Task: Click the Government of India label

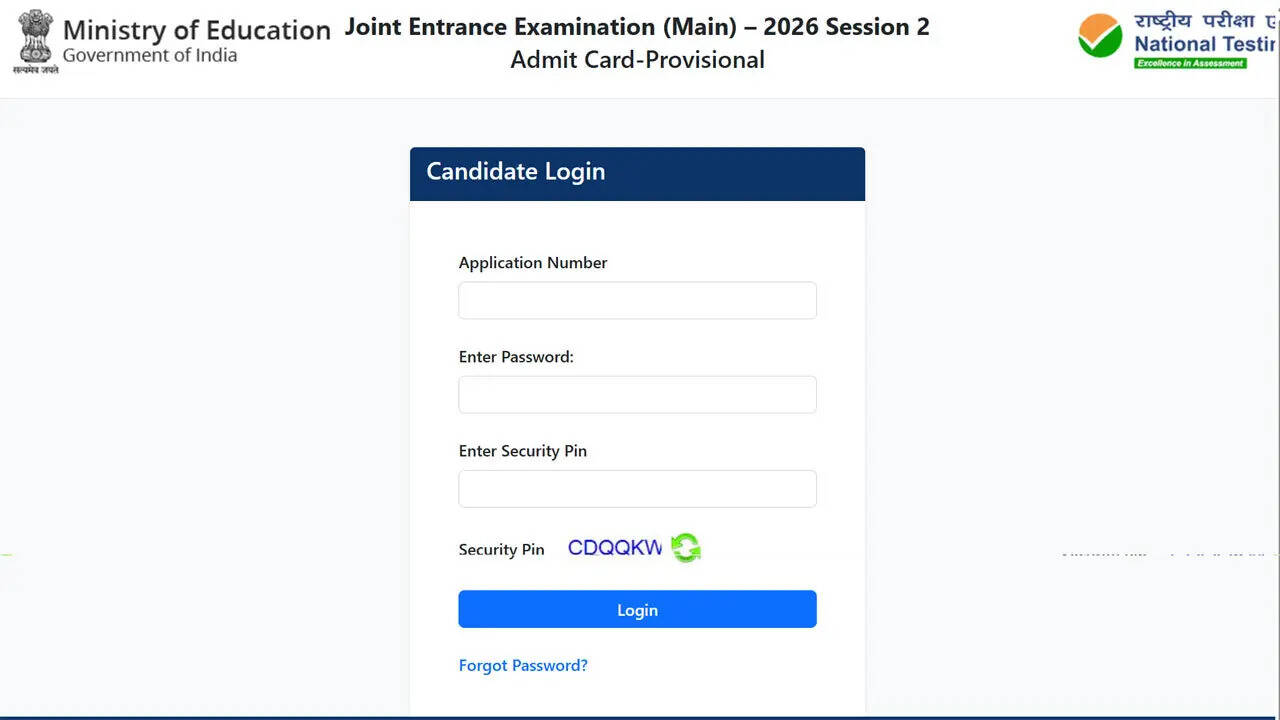Action: coord(150,56)
